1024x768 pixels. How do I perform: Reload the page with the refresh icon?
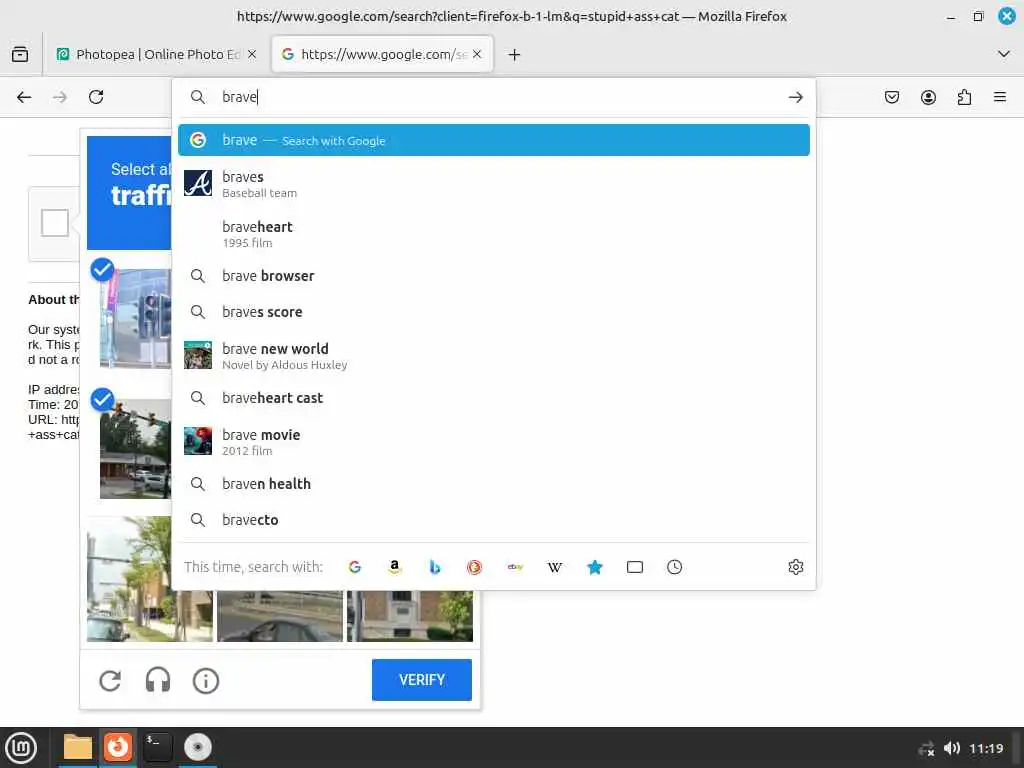[x=96, y=97]
